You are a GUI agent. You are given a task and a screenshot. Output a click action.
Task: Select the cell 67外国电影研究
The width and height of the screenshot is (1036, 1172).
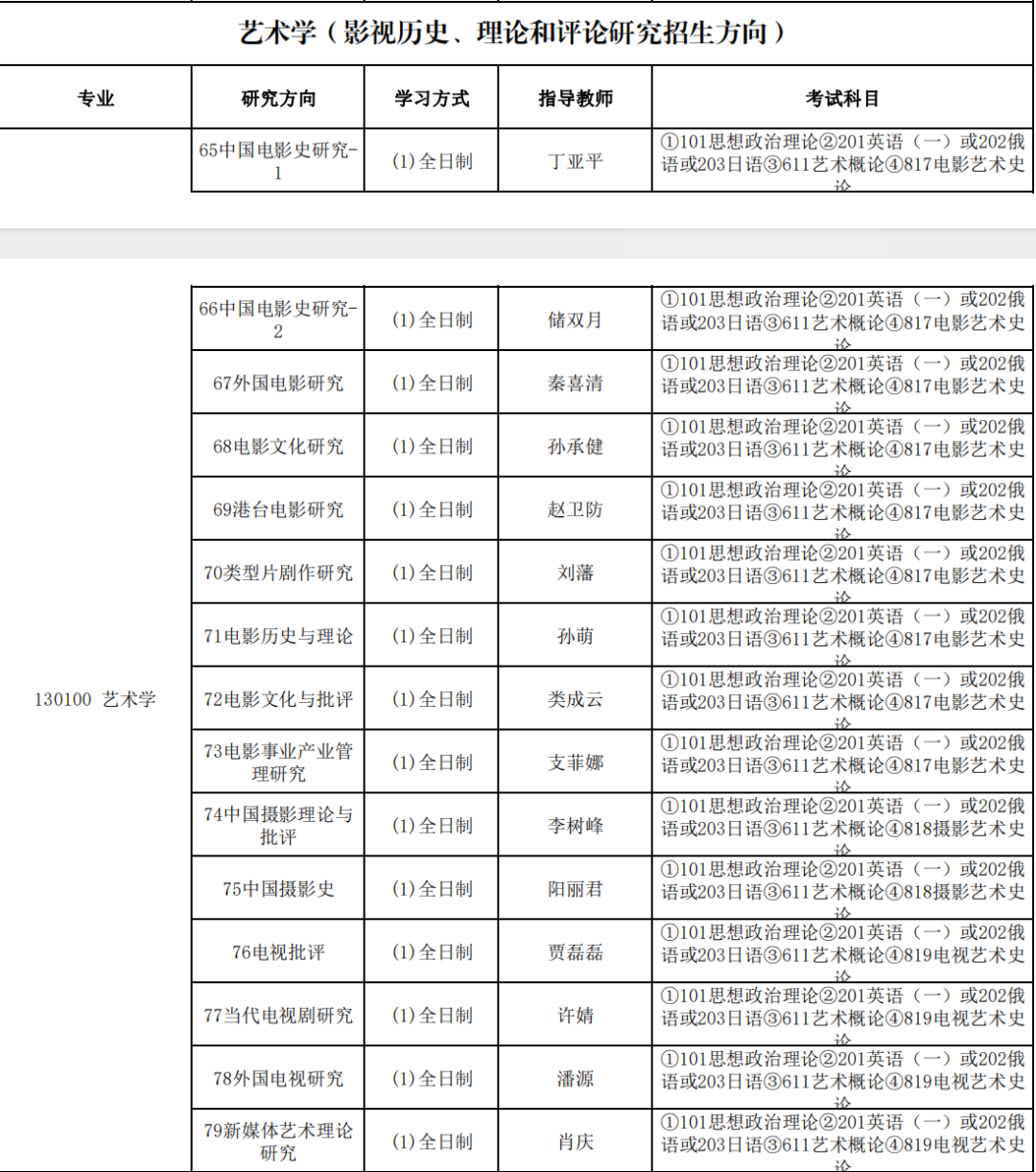[x=278, y=383]
